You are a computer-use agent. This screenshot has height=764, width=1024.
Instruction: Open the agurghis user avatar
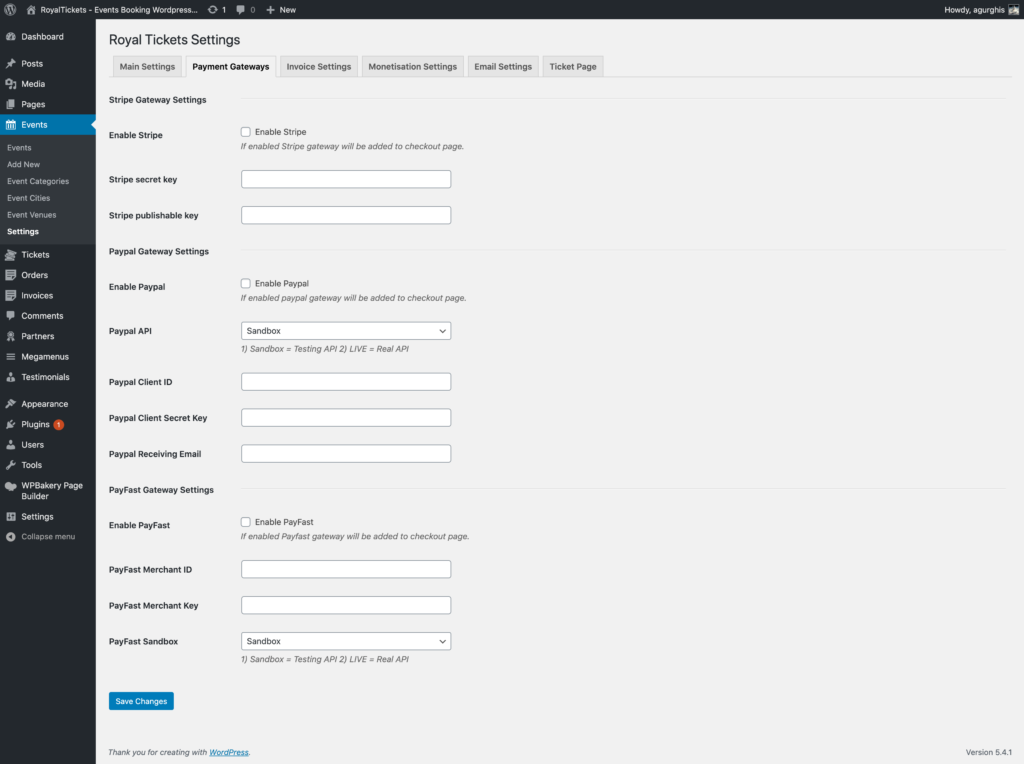[x=1014, y=10]
